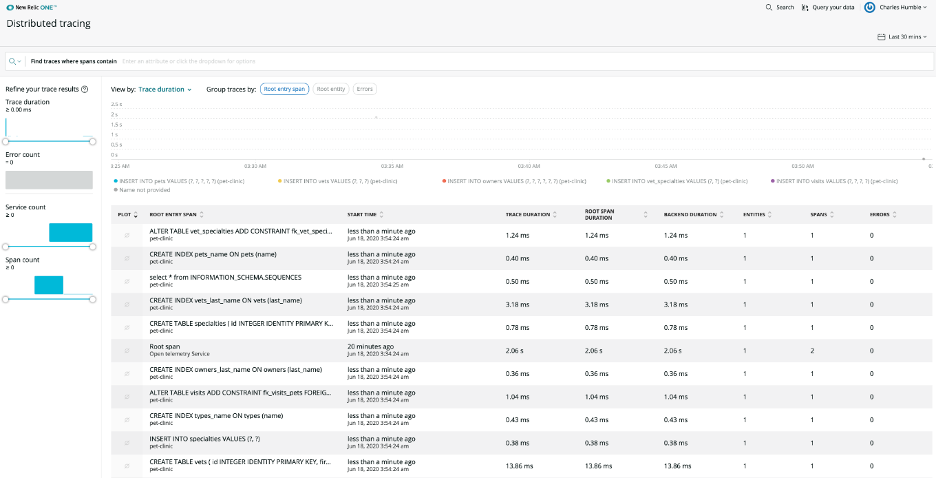Toggle plot for CREATE TABLE vets row
This screenshot has height=478, width=936.
127,465
